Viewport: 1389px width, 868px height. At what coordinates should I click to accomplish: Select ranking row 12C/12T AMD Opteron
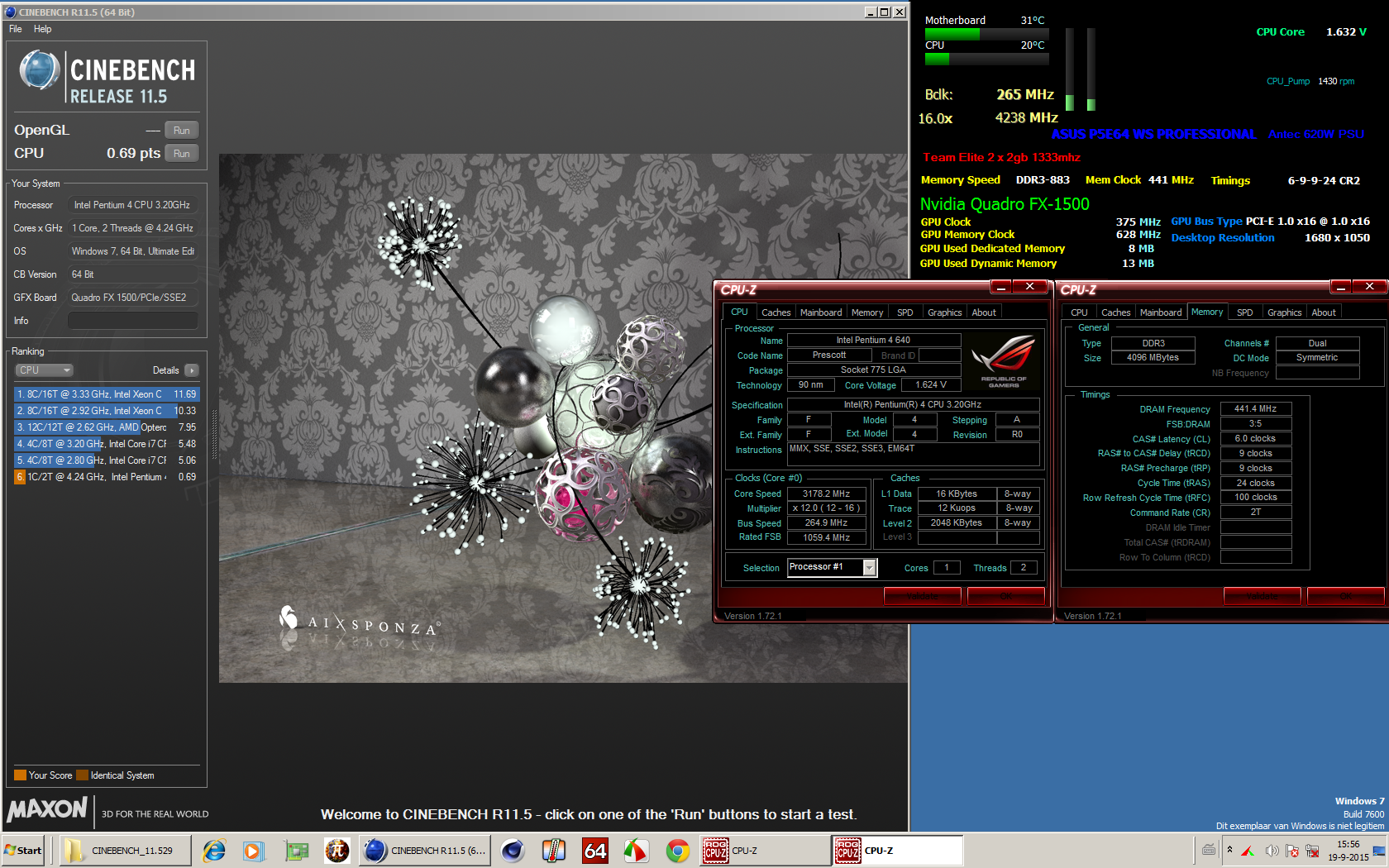(107, 427)
